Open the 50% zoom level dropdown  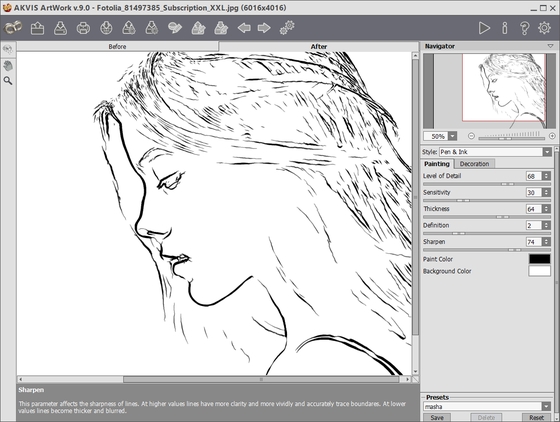[x=440, y=136]
